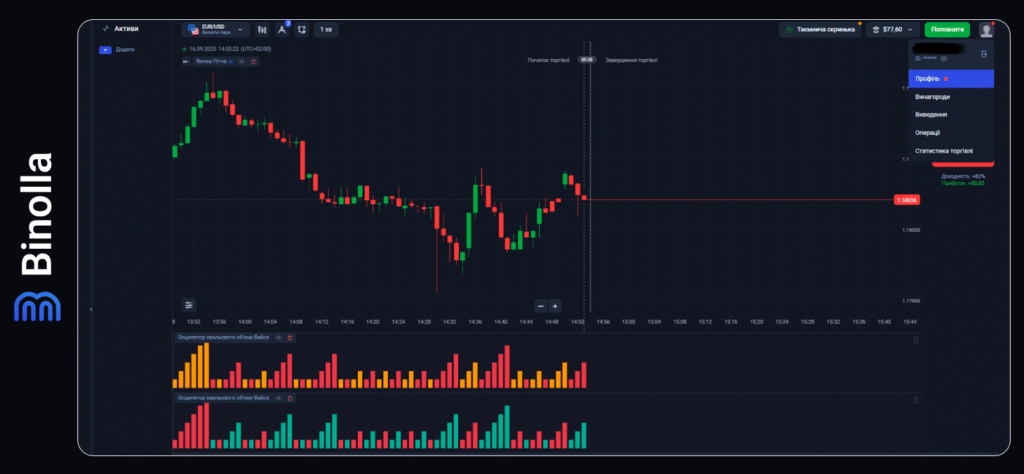This screenshot has width=1024, height=474.
Task: Toggle account ID visibility eye icon
Action: point(944,60)
